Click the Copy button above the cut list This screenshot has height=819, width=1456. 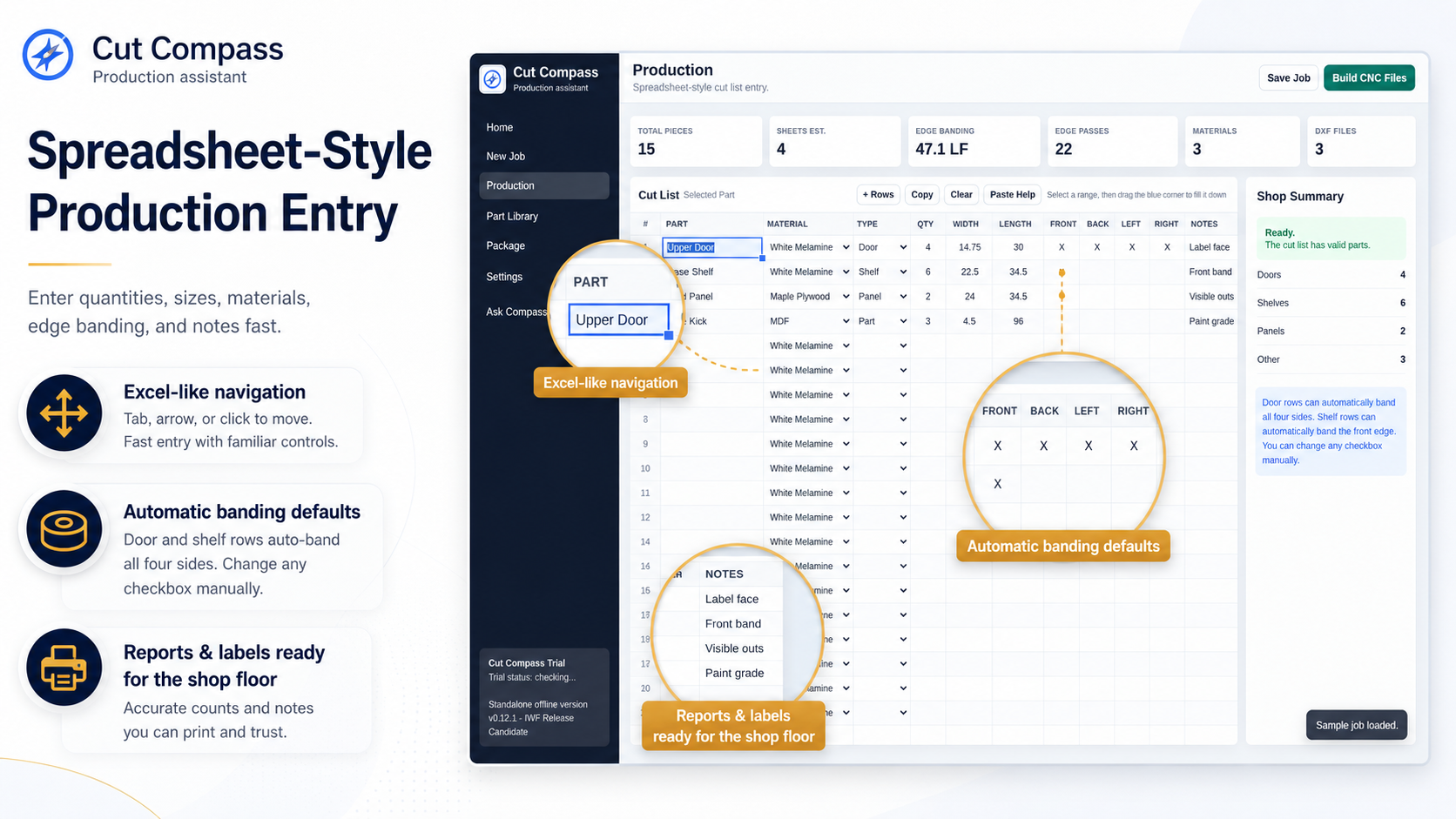coord(922,195)
